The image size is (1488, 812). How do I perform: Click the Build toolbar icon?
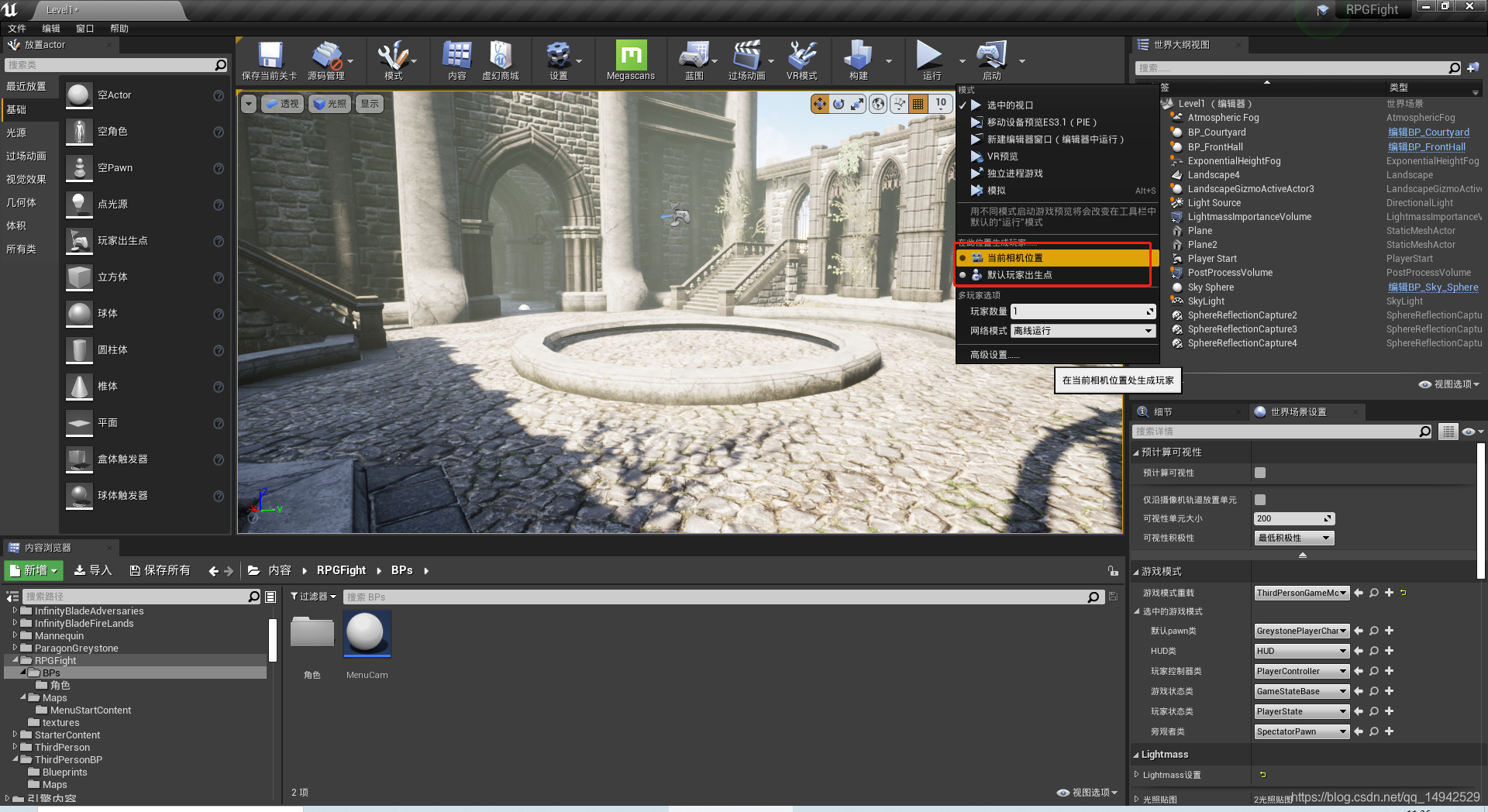(x=859, y=60)
